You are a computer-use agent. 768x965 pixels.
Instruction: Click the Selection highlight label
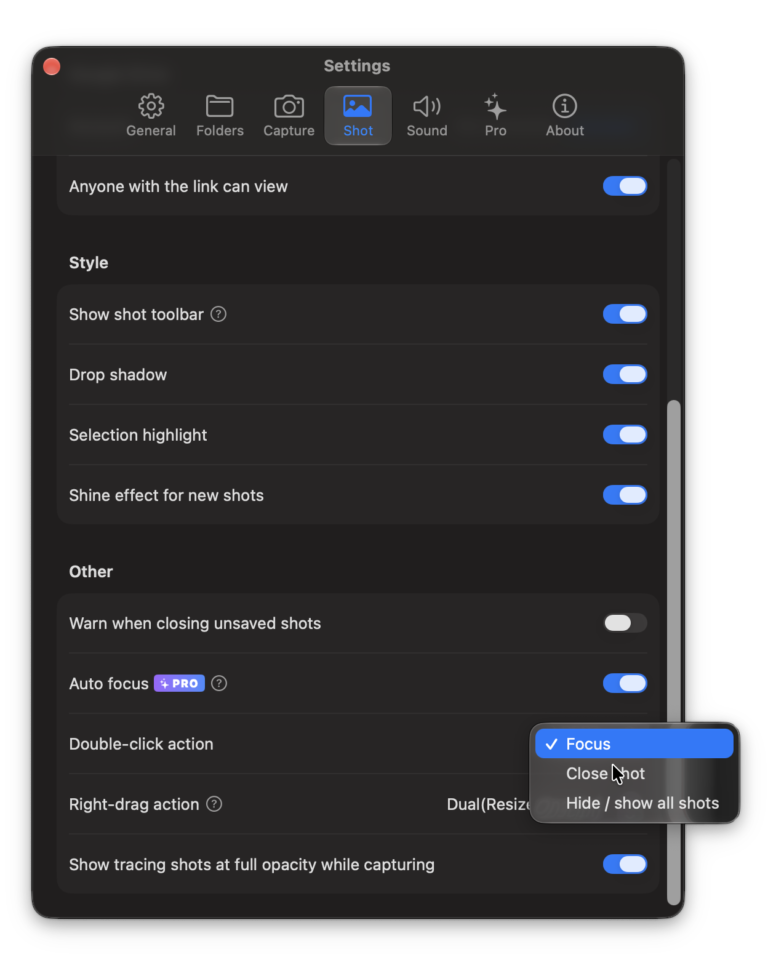[138, 435]
